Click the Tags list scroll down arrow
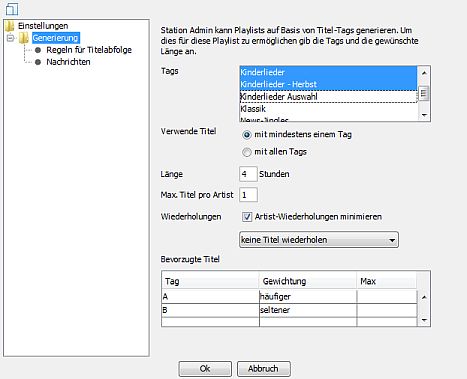Screen dimensions: 467x379 (424, 115)
